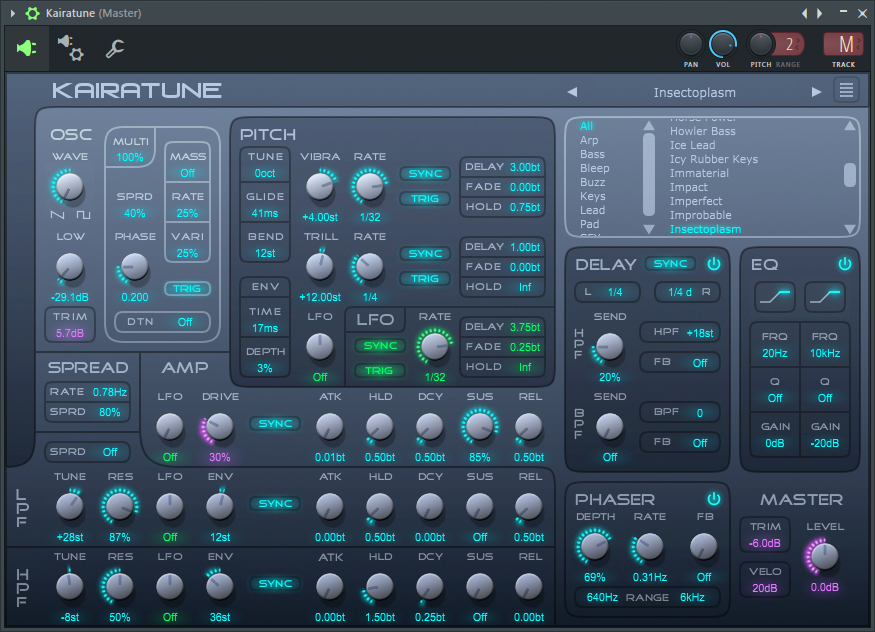Image resolution: width=875 pixels, height=632 pixels.
Task: Toggle OSC phase TRIG button
Action: [x=187, y=288]
